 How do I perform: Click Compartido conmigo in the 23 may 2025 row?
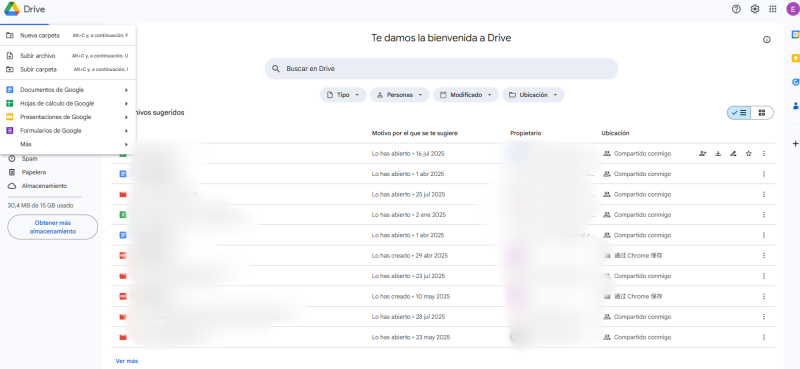click(642, 337)
